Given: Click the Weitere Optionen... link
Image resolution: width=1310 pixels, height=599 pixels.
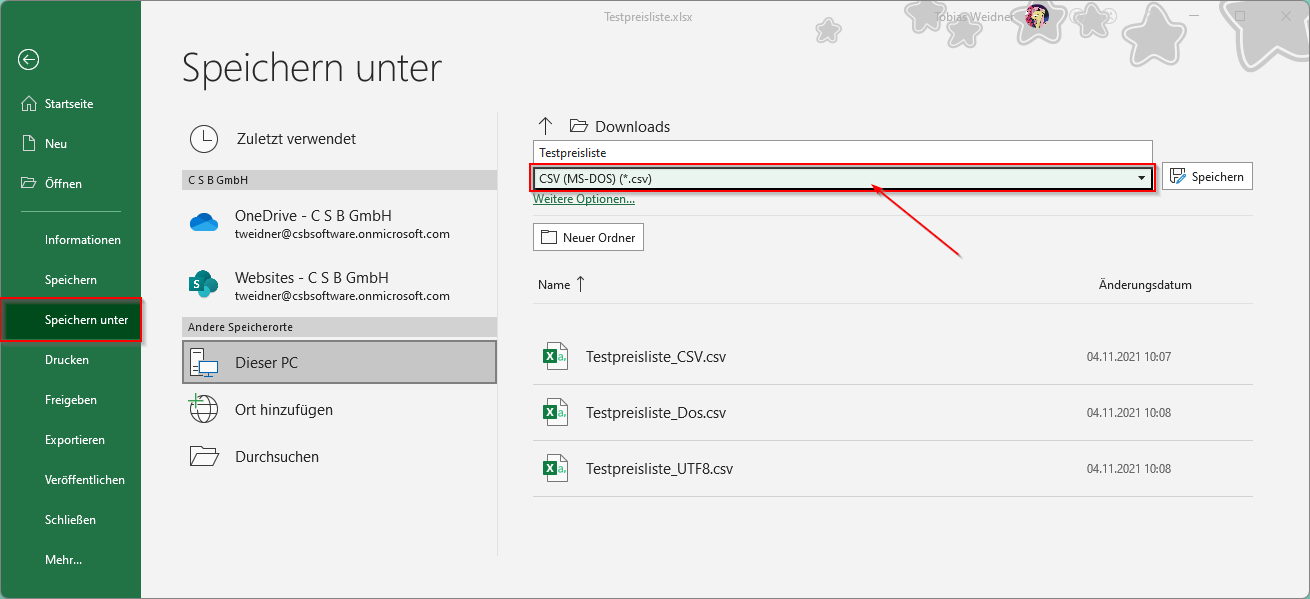Looking at the screenshot, I should click(x=584, y=199).
